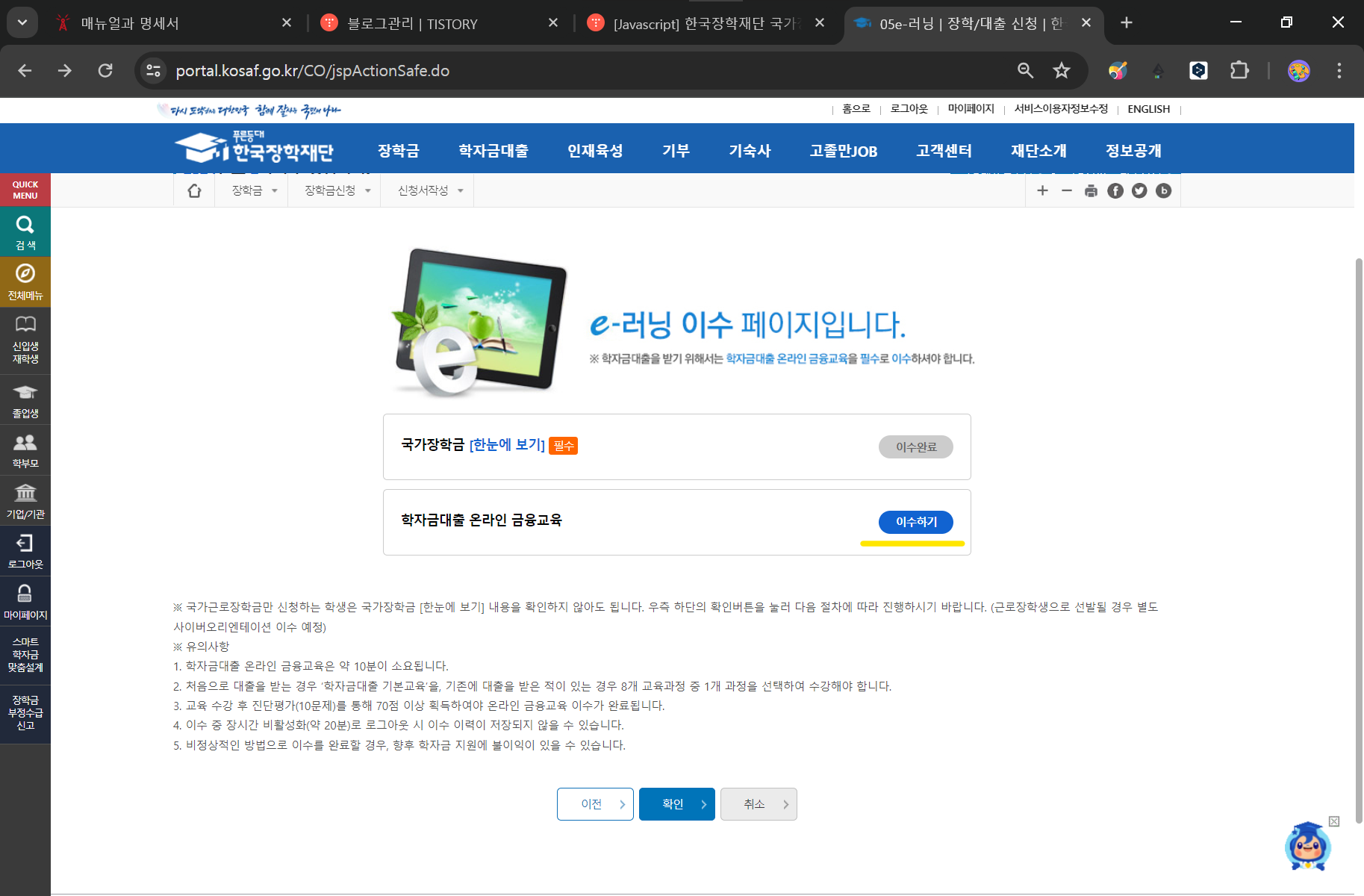Screen dimensions: 1364x896
Task: Open 장학금 부정수급 신고 sidebar item
Action: 25,713
